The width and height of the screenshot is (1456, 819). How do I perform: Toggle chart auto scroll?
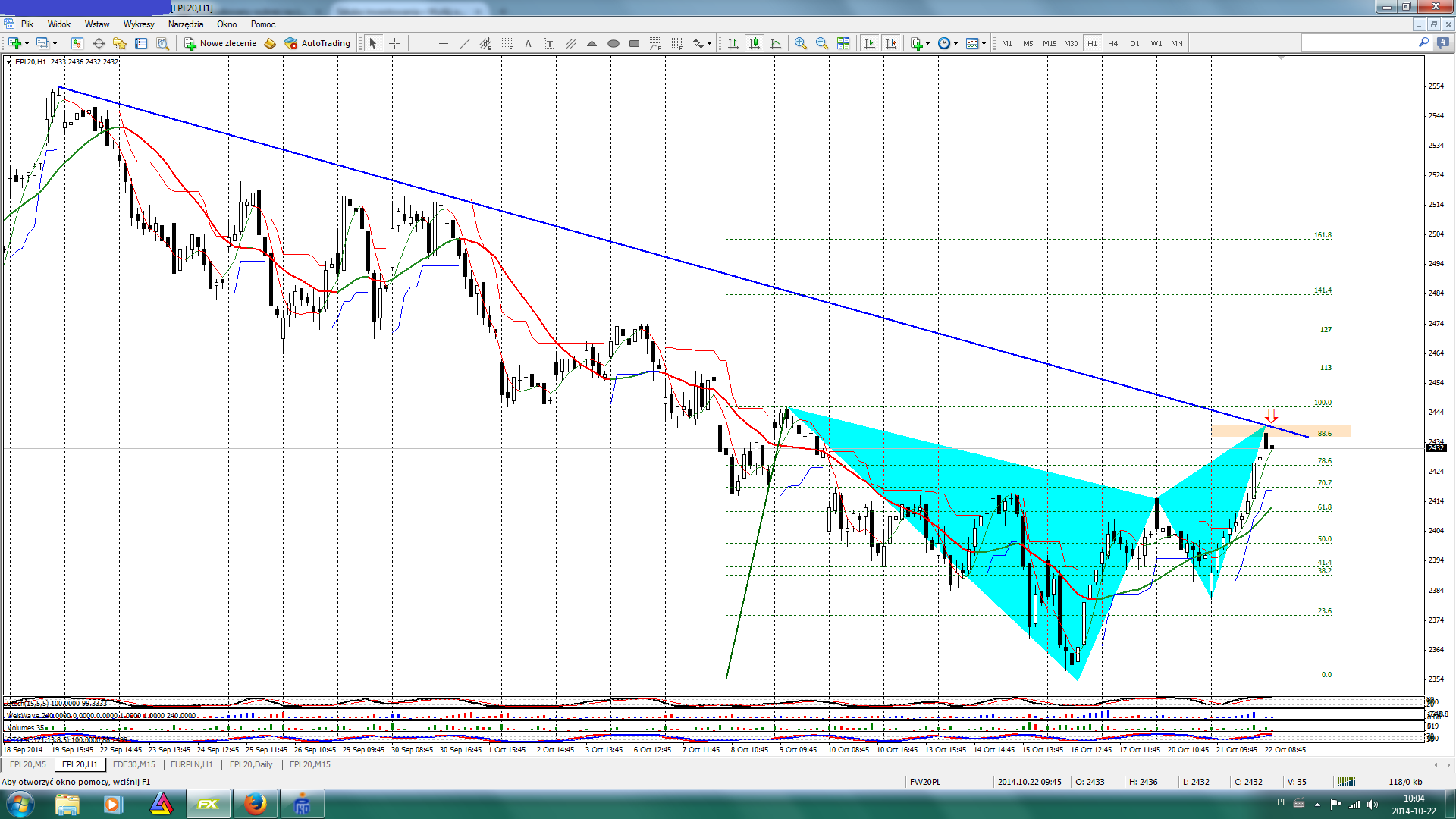870,43
